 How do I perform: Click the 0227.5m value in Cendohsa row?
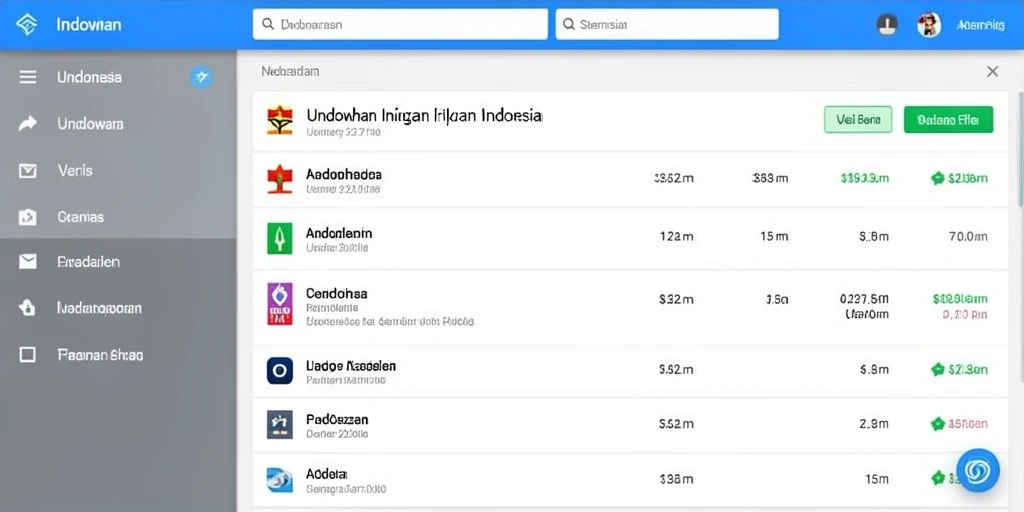tap(864, 299)
